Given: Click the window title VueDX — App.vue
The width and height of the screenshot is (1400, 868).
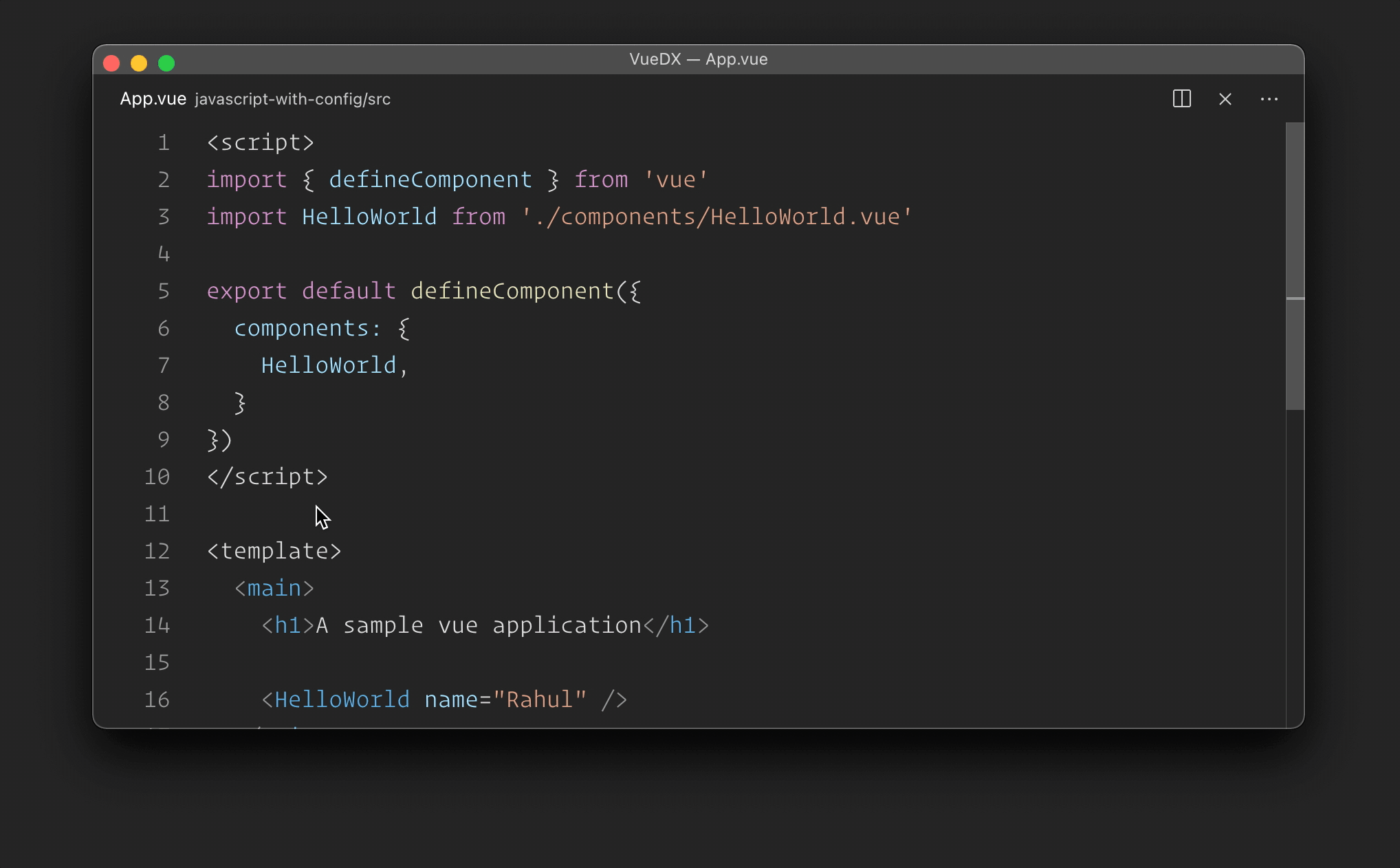Looking at the screenshot, I should pos(698,59).
